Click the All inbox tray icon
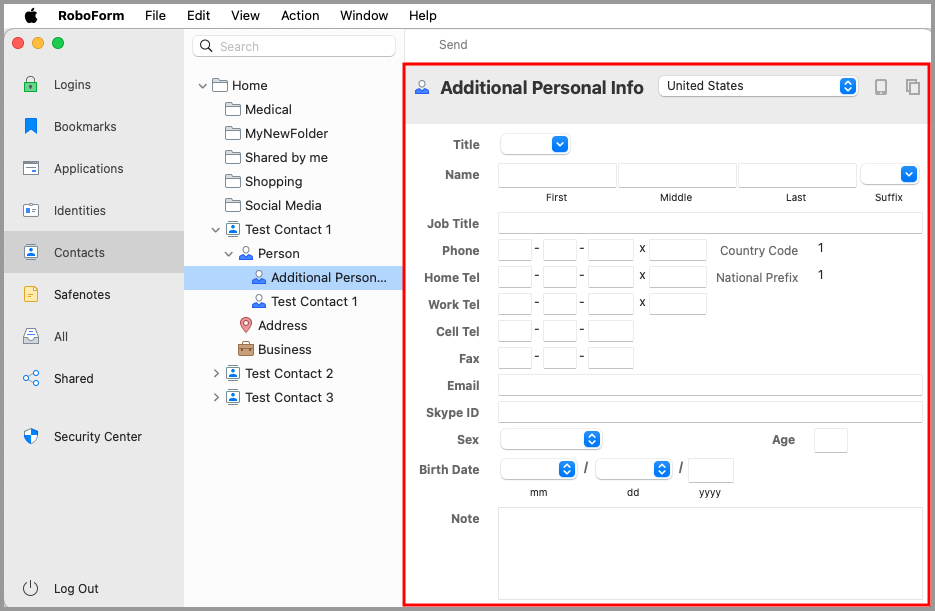 30,336
